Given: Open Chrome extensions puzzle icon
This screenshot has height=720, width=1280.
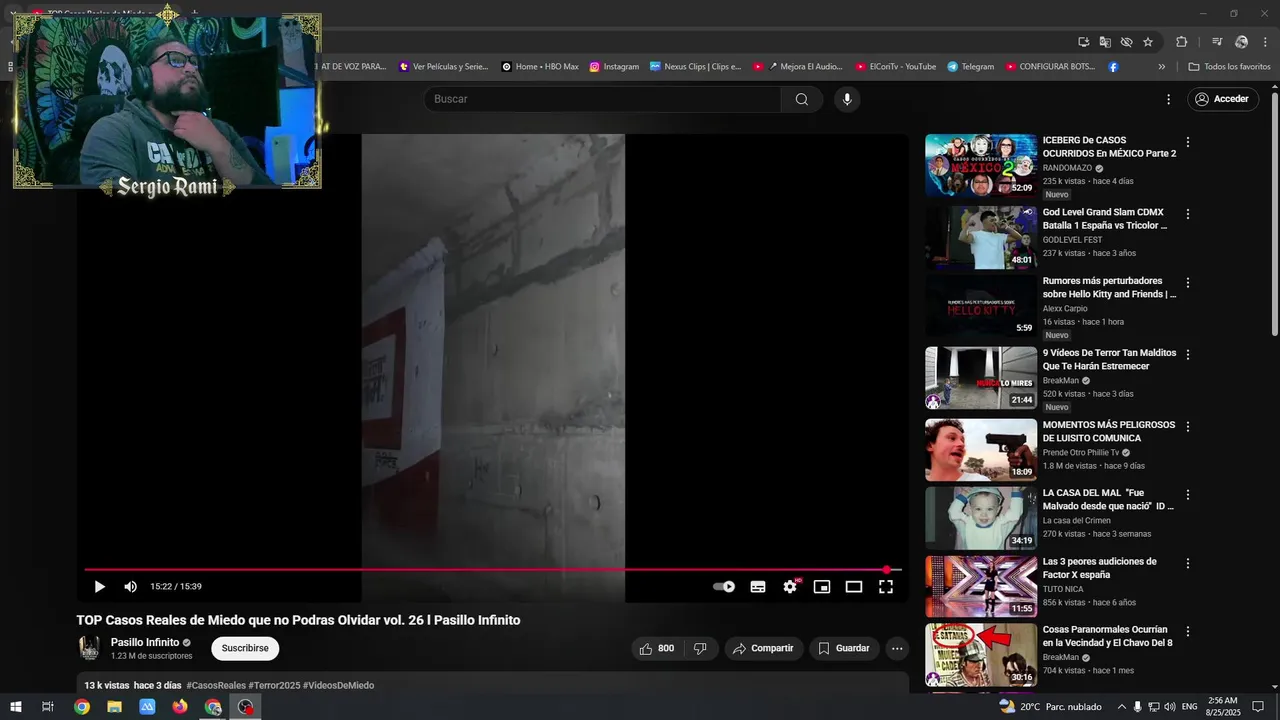Looking at the screenshot, I should pos(1181,42).
